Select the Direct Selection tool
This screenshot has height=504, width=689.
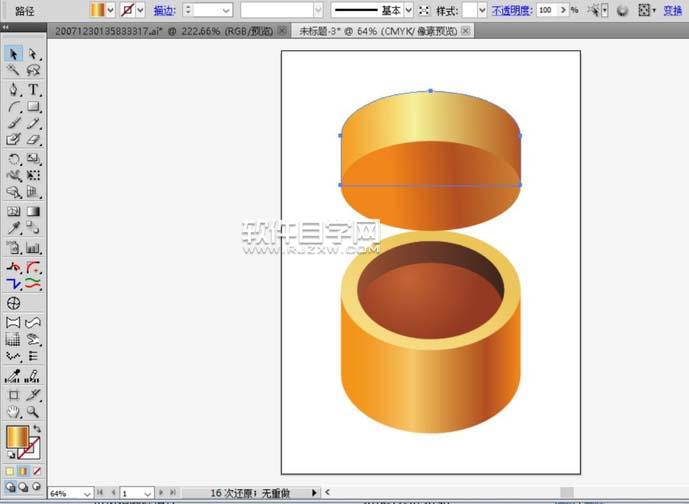coord(33,54)
